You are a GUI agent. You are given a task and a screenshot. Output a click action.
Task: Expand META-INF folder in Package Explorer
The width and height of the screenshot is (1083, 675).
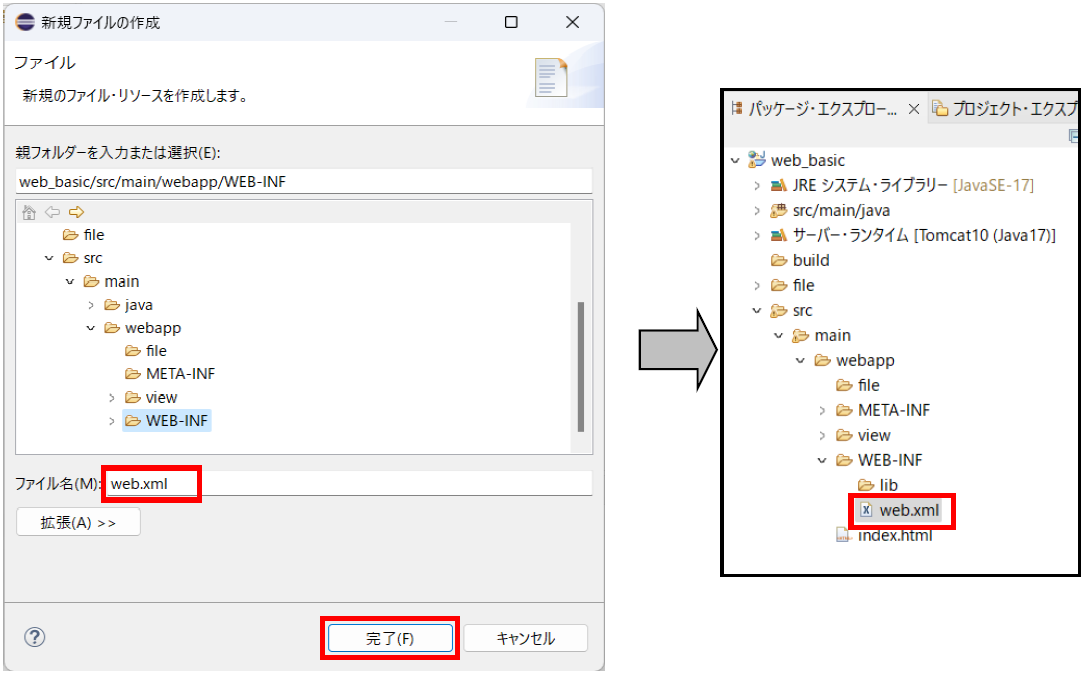click(822, 410)
